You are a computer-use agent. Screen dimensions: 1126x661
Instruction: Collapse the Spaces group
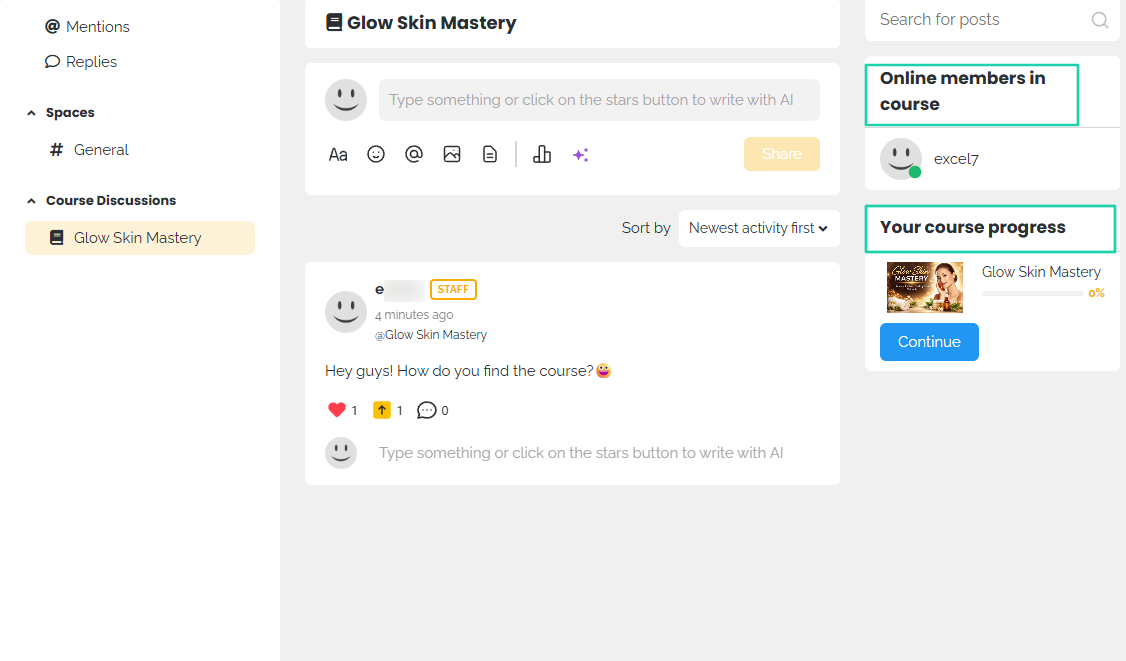point(32,113)
